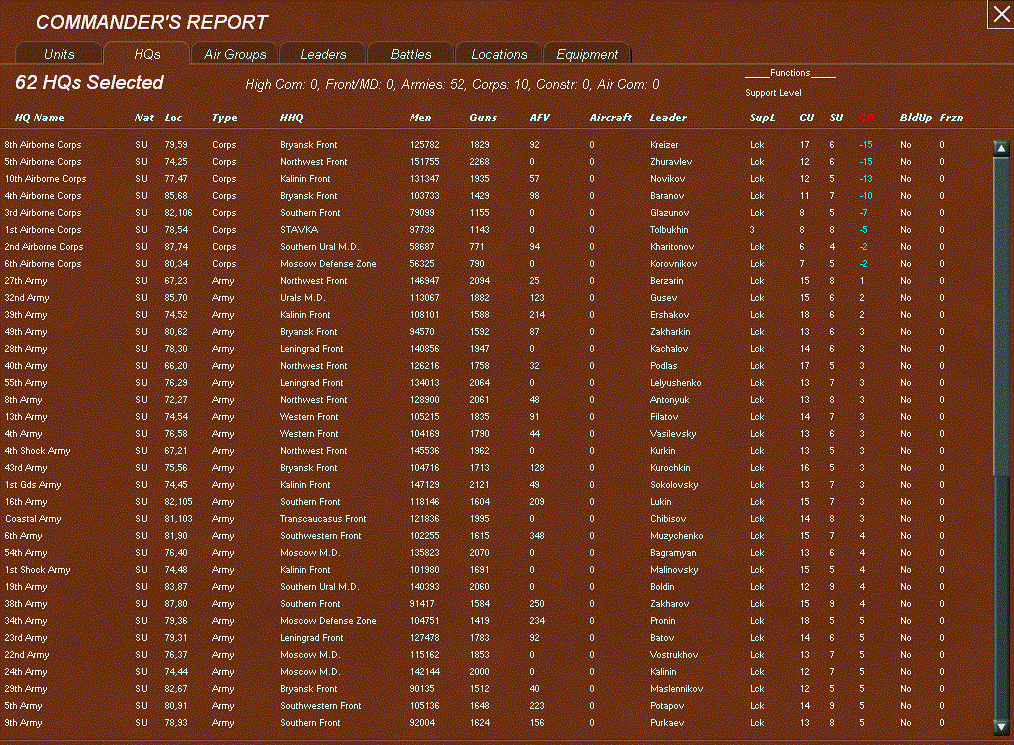Click Moscow Defense Zone for 6th Airborne Corps
This screenshot has height=745, width=1014.
click(x=328, y=264)
